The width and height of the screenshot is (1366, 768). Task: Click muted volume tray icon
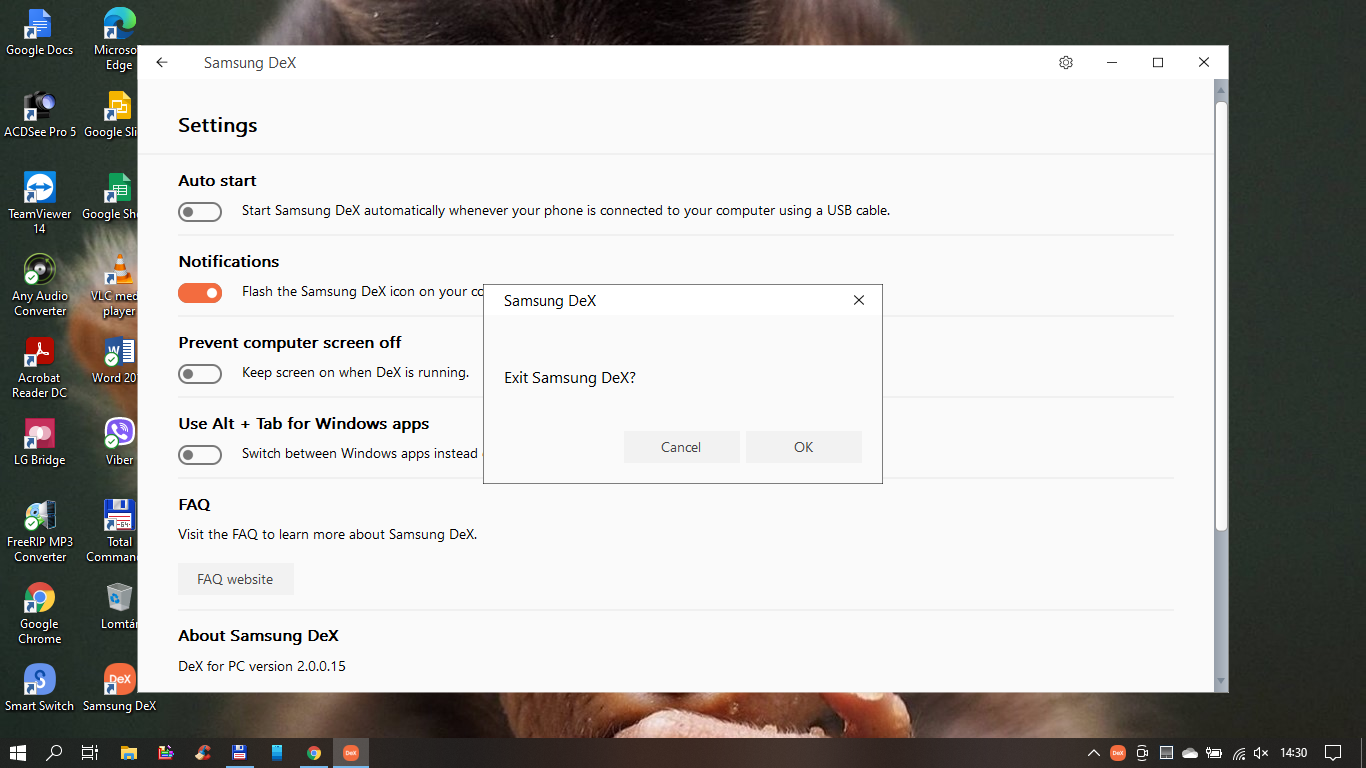tap(1261, 753)
